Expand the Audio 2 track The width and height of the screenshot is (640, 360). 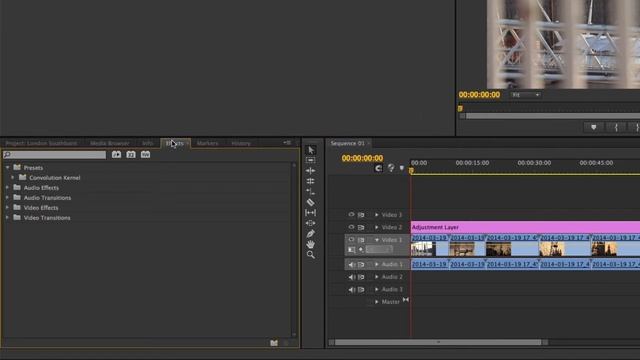pos(377,277)
